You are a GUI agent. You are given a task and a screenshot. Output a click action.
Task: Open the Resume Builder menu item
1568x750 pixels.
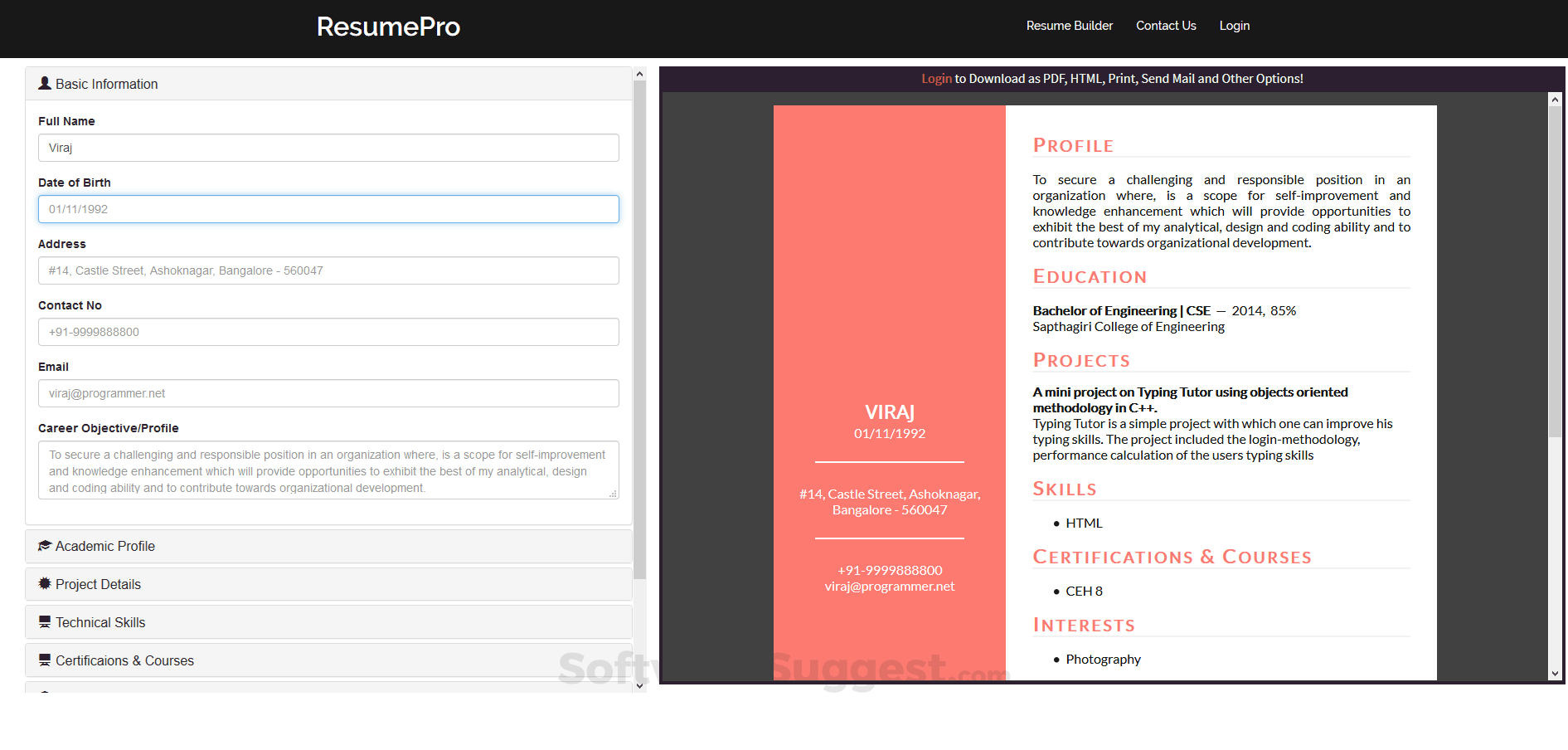1069,26
